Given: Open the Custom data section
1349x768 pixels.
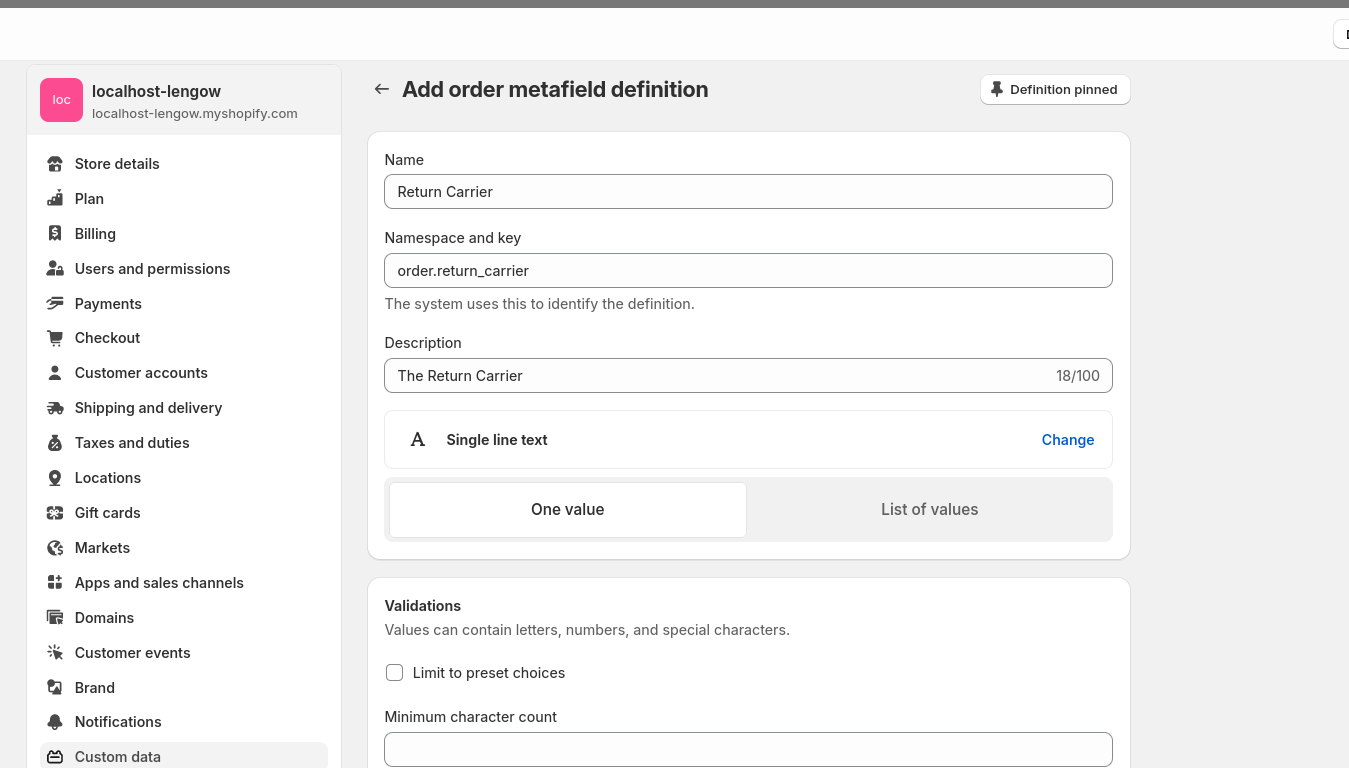Looking at the screenshot, I should (117, 757).
